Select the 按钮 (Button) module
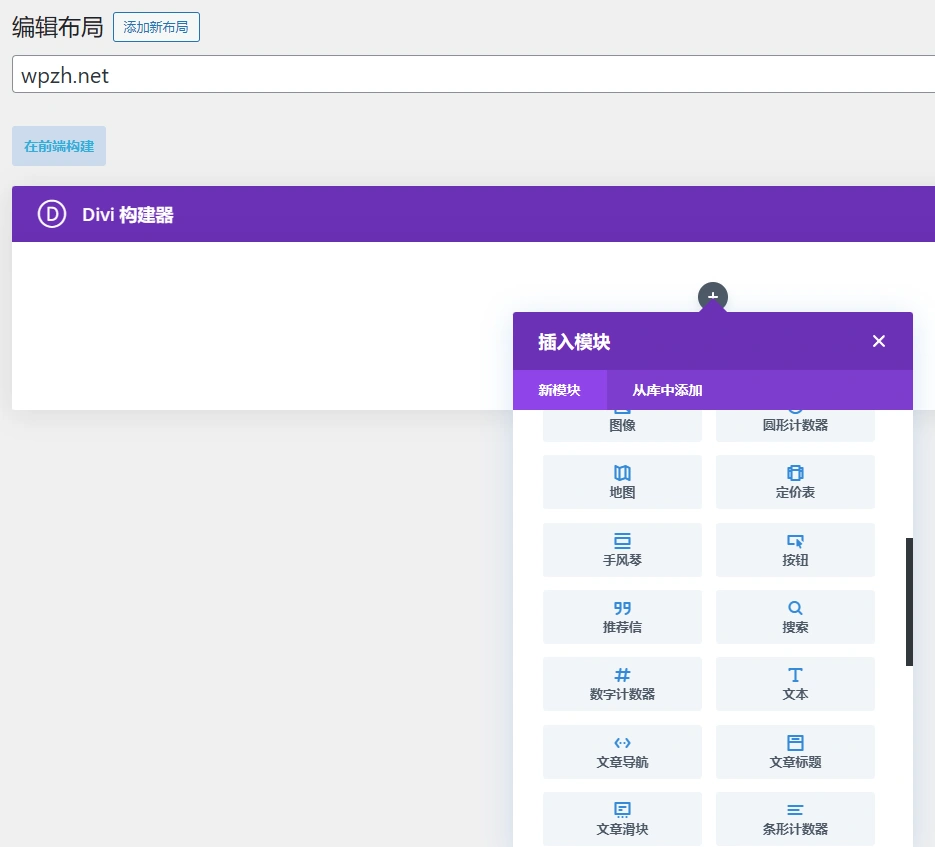The width and height of the screenshot is (935, 847). tap(794, 550)
